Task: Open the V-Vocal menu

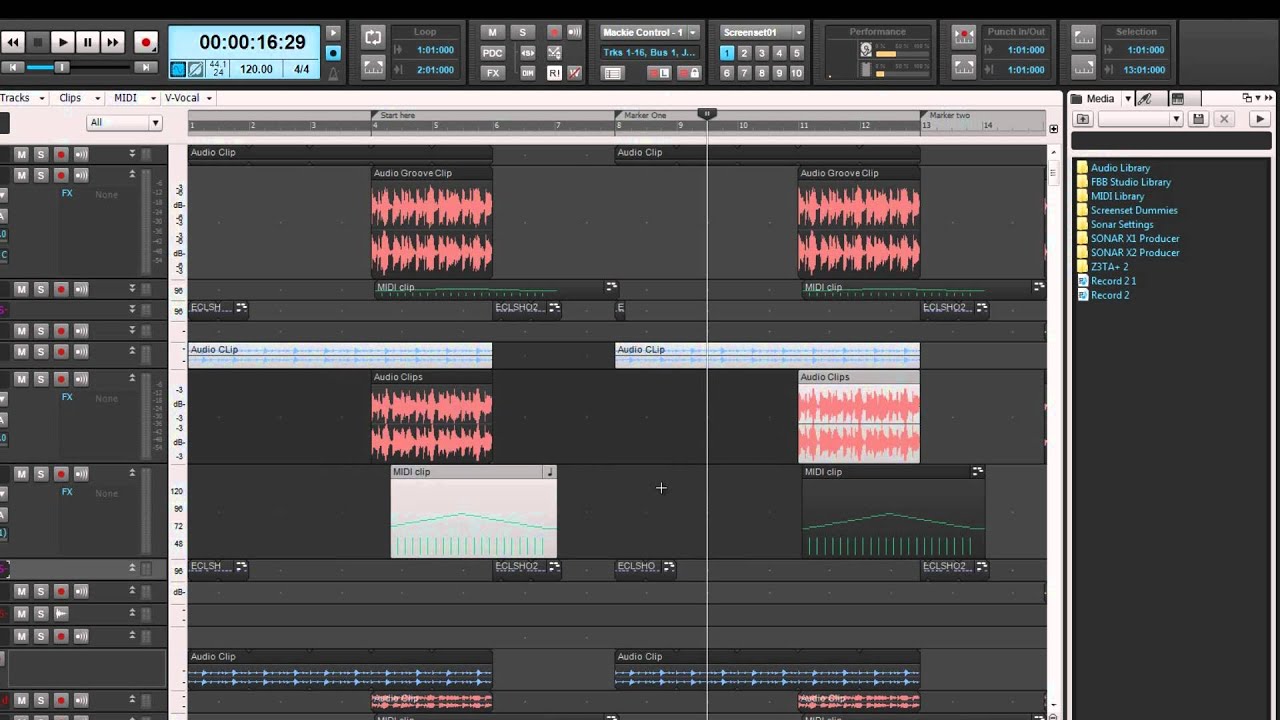Action: pos(188,98)
